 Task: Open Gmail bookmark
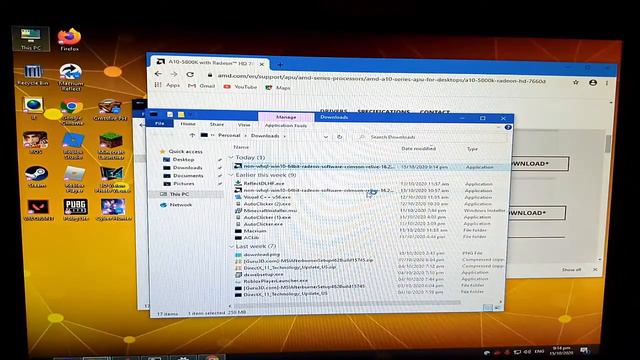coord(201,86)
